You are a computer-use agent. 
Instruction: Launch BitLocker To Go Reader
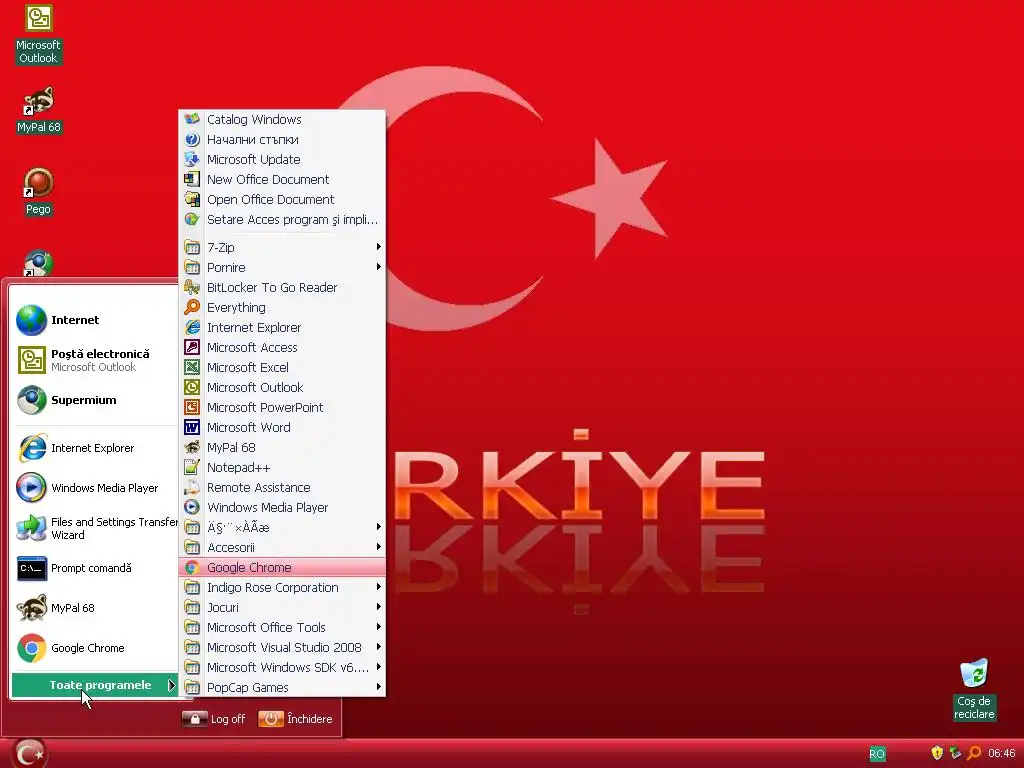click(282, 287)
